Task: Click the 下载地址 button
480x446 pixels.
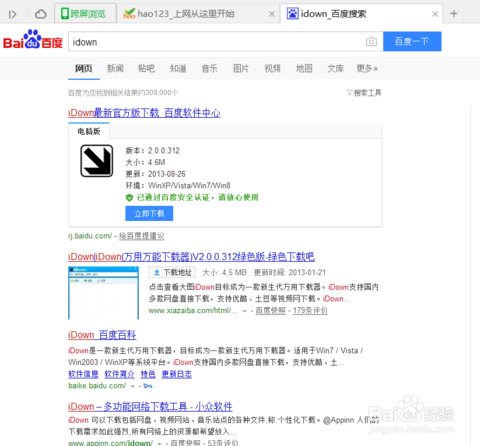Action: [172, 273]
